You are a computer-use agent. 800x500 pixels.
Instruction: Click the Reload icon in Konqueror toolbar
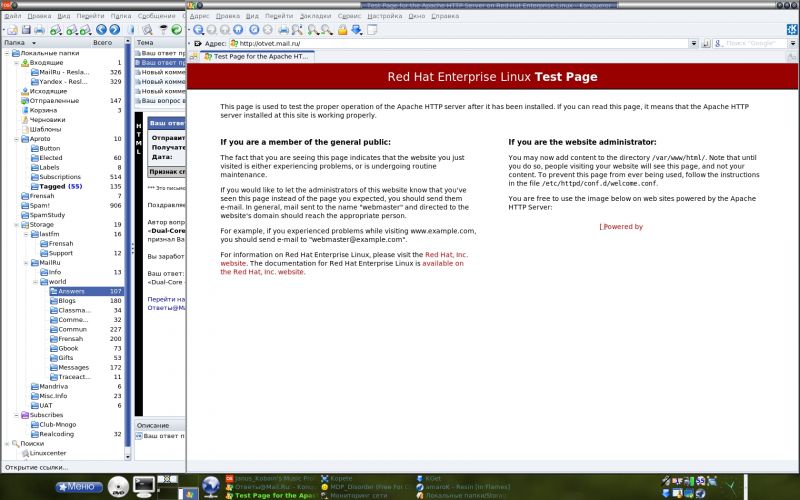coord(254,30)
